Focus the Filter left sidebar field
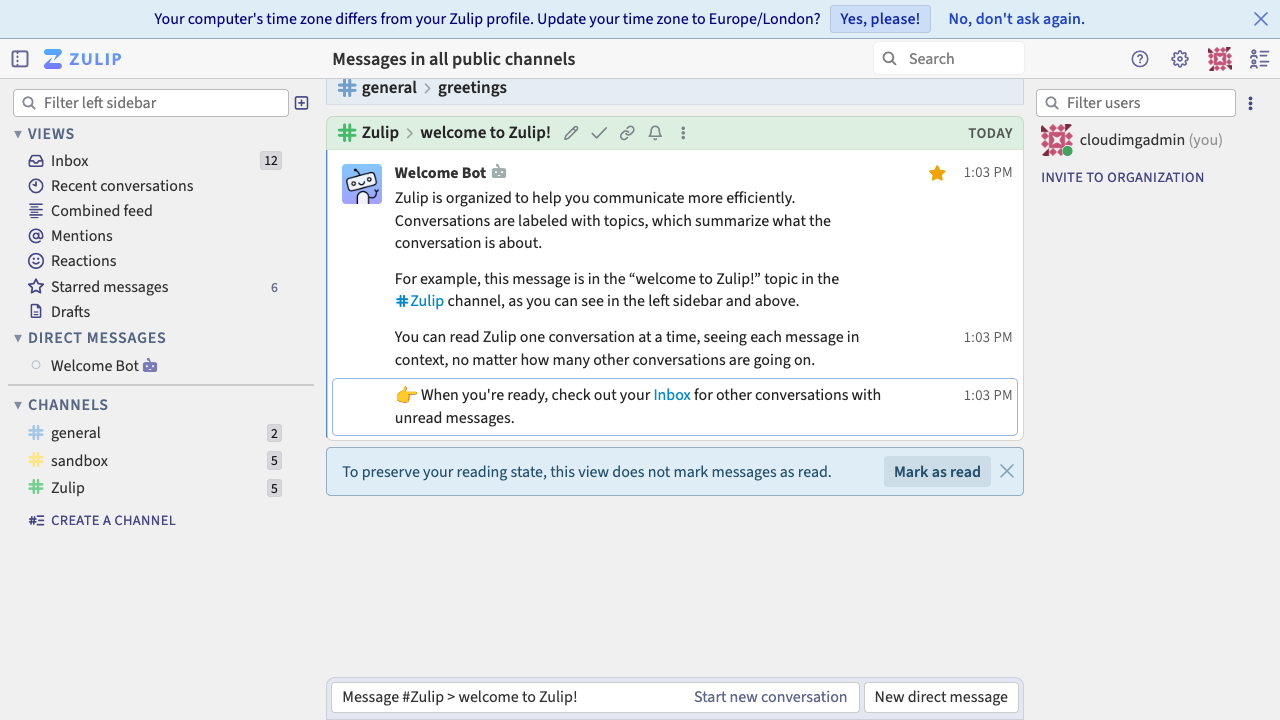 point(151,103)
